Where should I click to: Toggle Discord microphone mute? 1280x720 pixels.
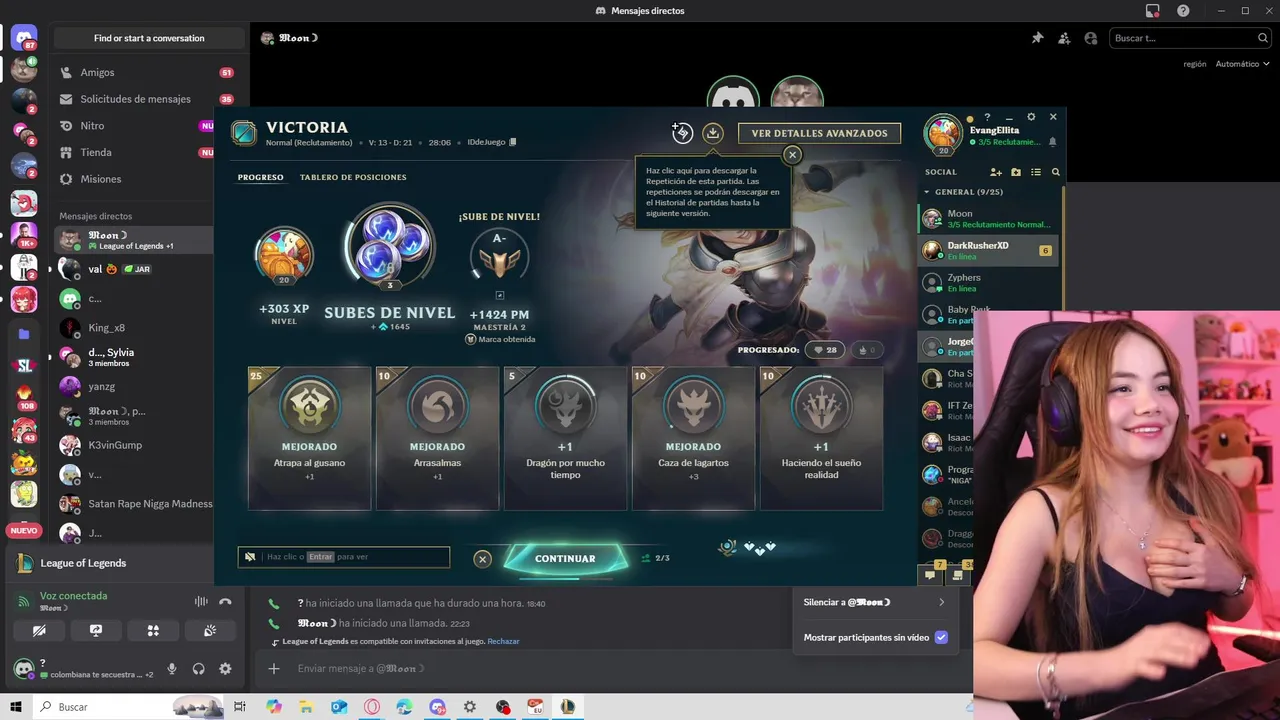[x=172, y=669]
